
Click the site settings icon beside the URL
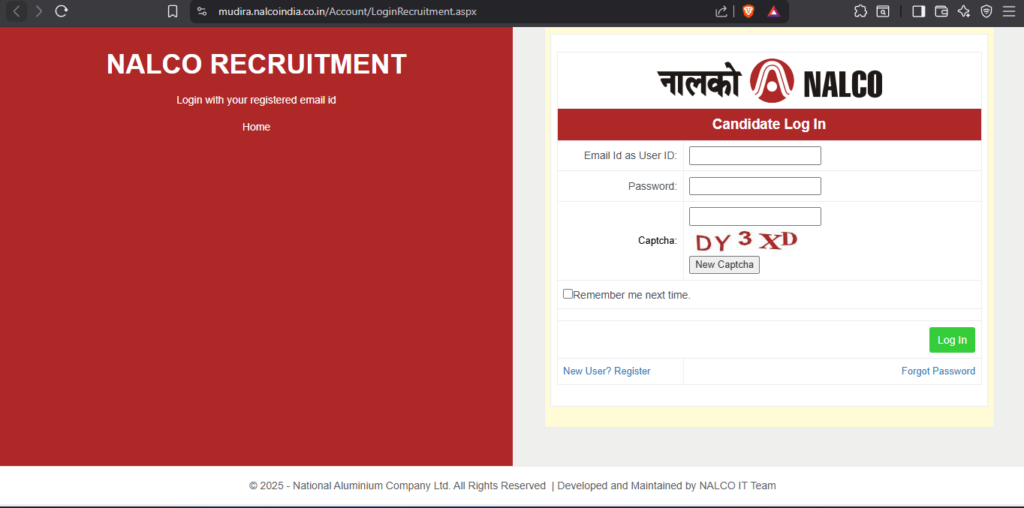click(x=202, y=11)
